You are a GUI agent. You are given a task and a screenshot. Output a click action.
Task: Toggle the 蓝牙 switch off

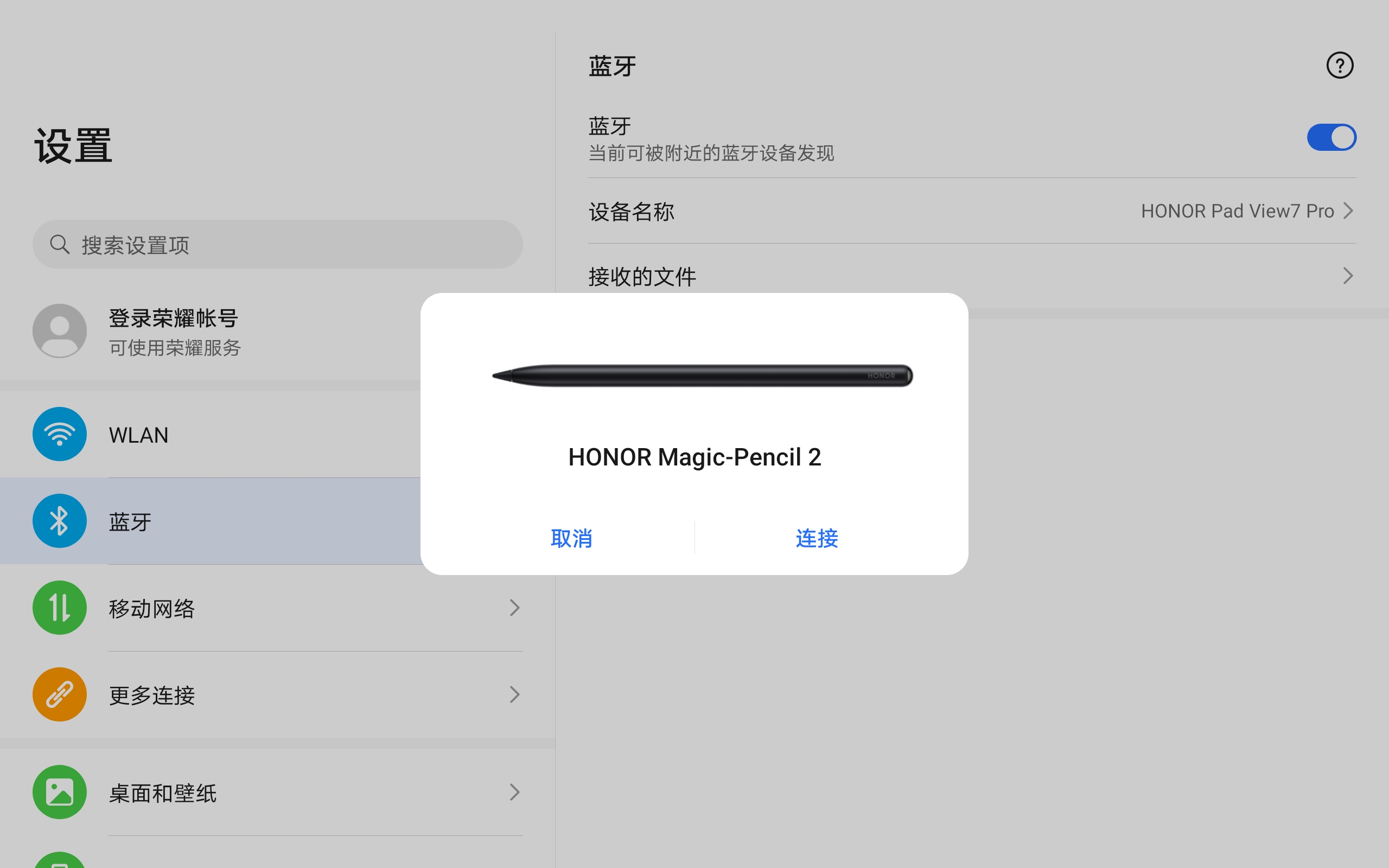(1331, 138)
